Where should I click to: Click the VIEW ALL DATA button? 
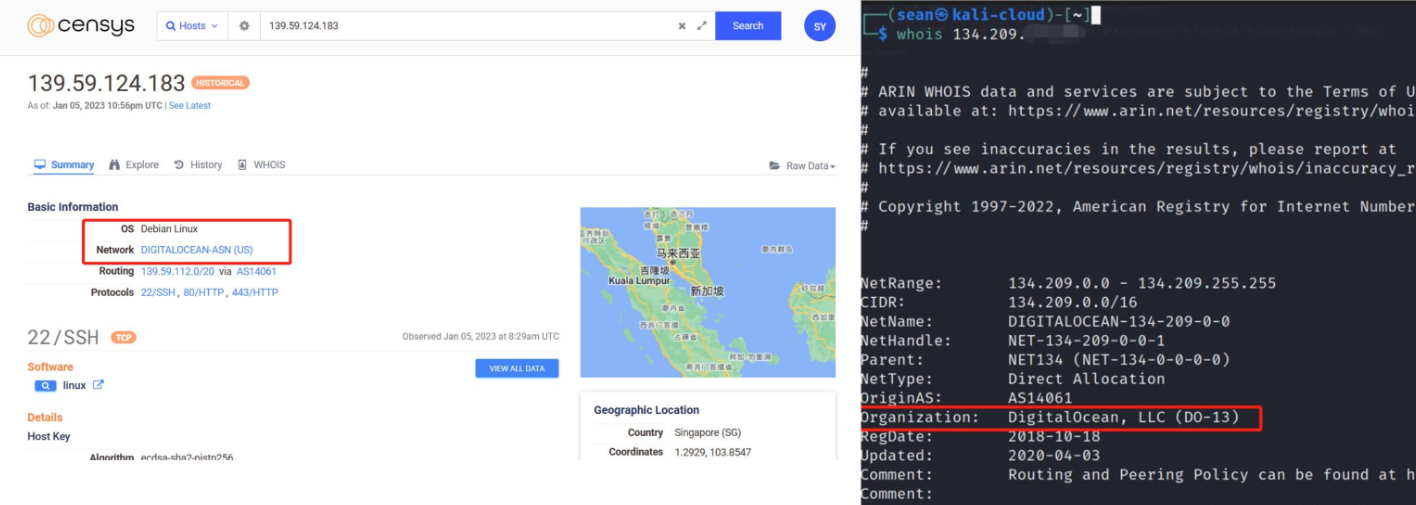(x=517, y=369)
